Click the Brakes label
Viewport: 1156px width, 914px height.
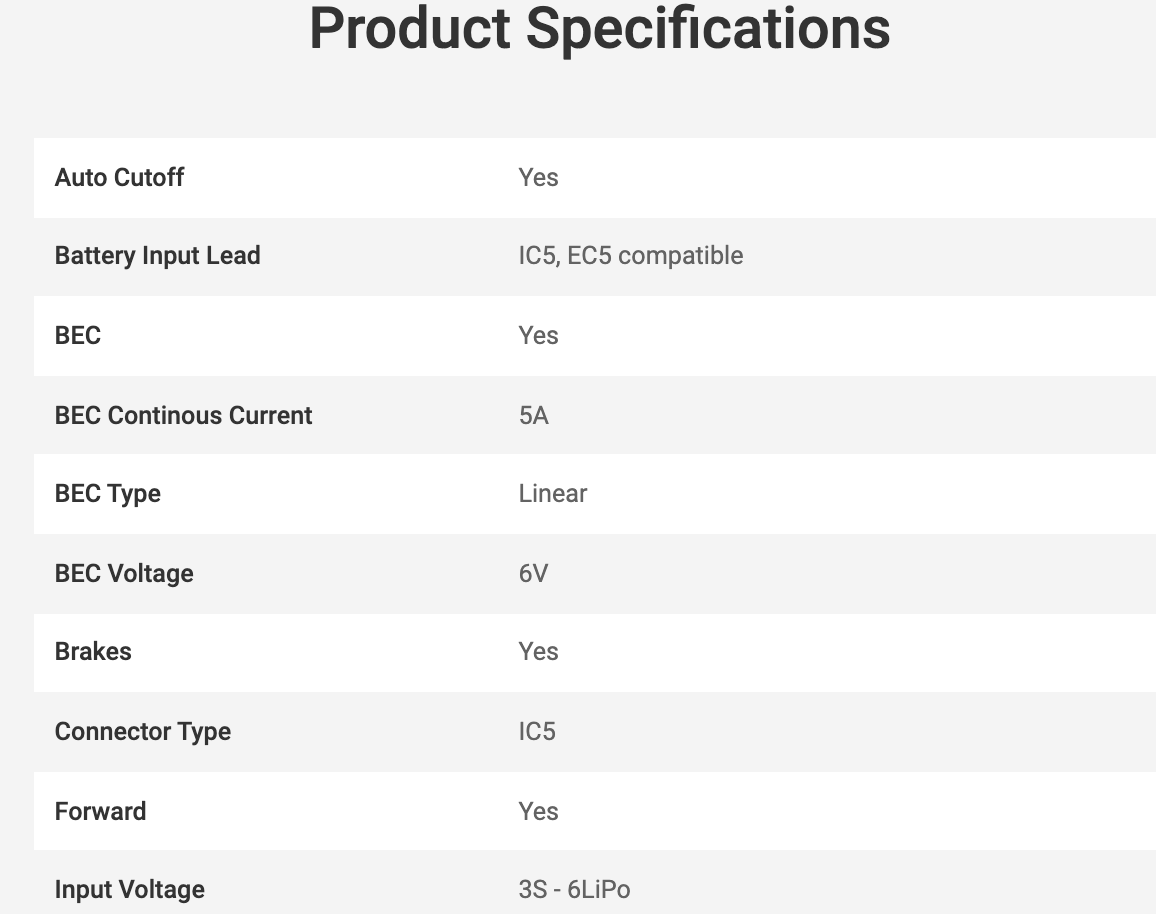point(93,652)
